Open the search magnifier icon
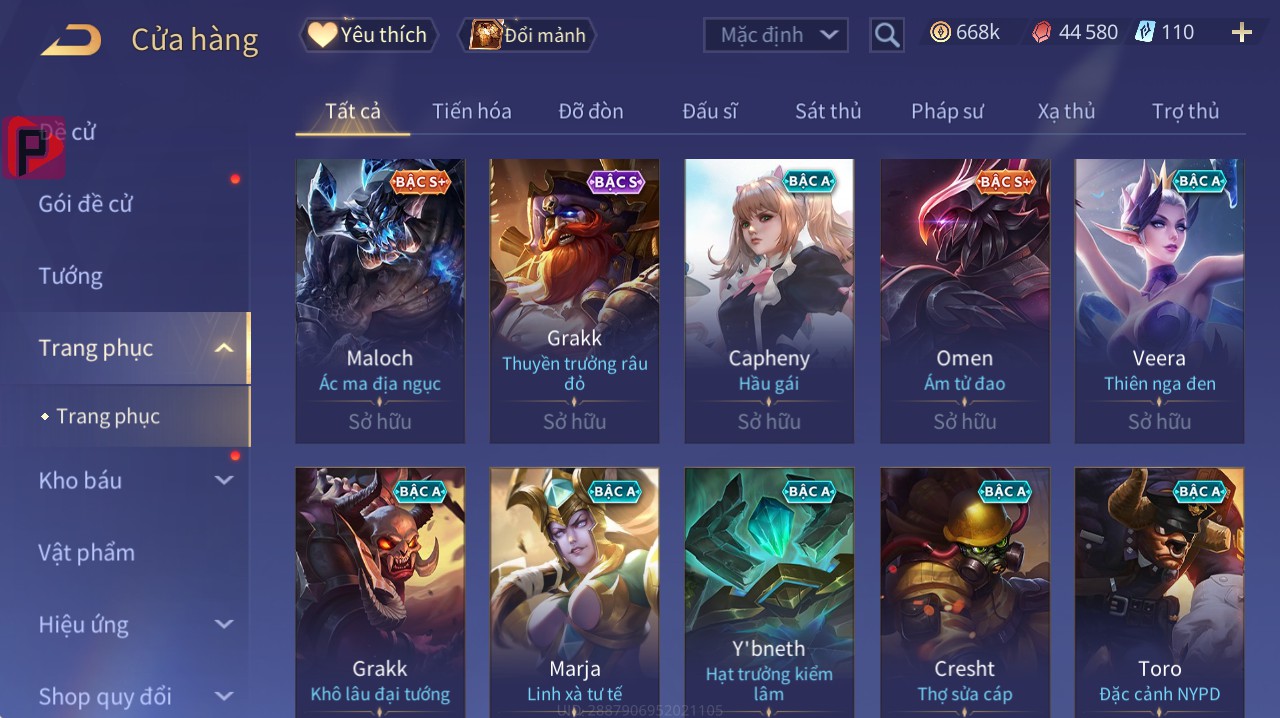 (887, 35)
